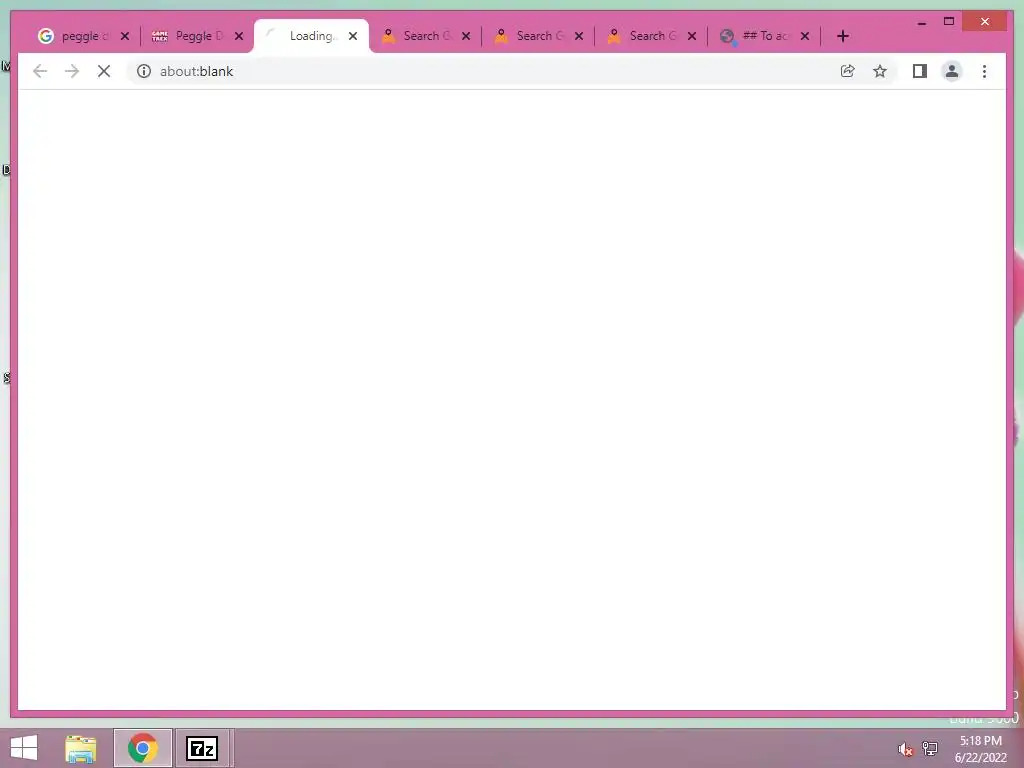Open the taskbar clock showing 5:18 PM
Image resolution: width=1024 pixels, height=768 pixels.
pos(980,749)
